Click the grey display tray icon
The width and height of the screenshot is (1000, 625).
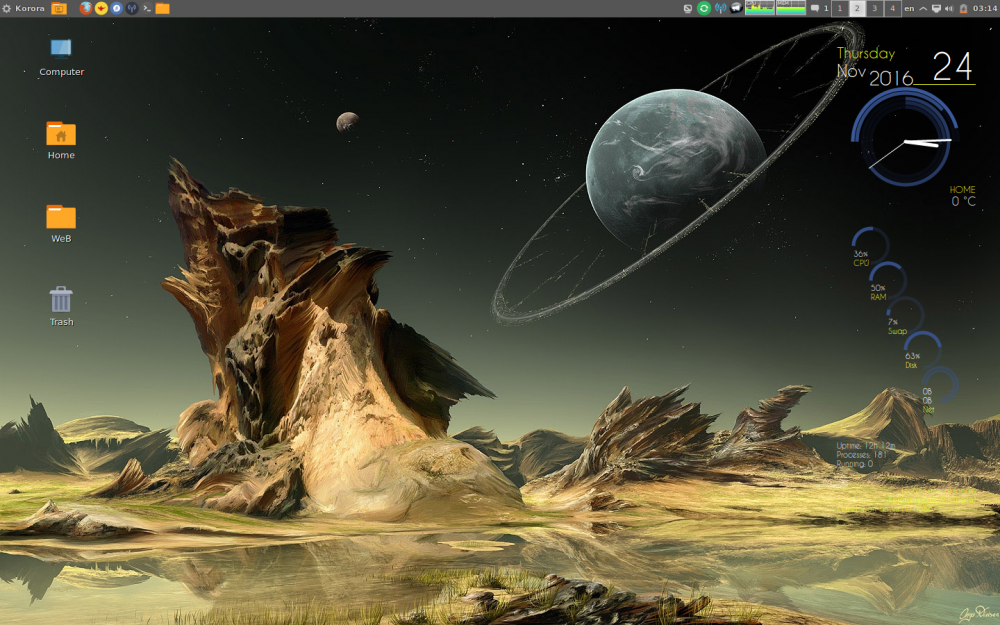click(x=688, y=8)
